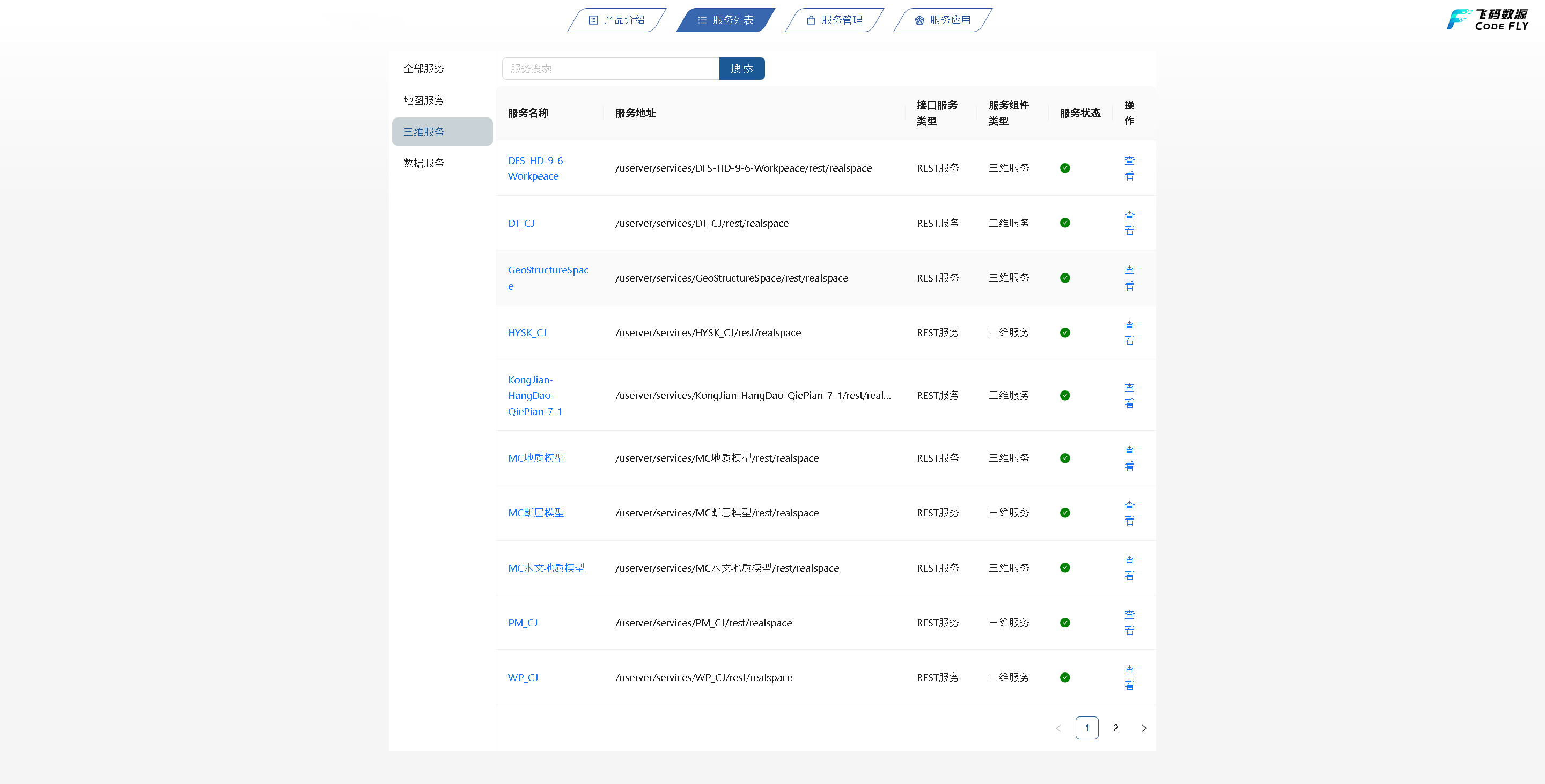Image resolution: width=1545 pixels, height=784 pixels.
Task: Click the status icon in DFS-HD-9-6-Workpeace row
Action: [x=1064, y=168]
